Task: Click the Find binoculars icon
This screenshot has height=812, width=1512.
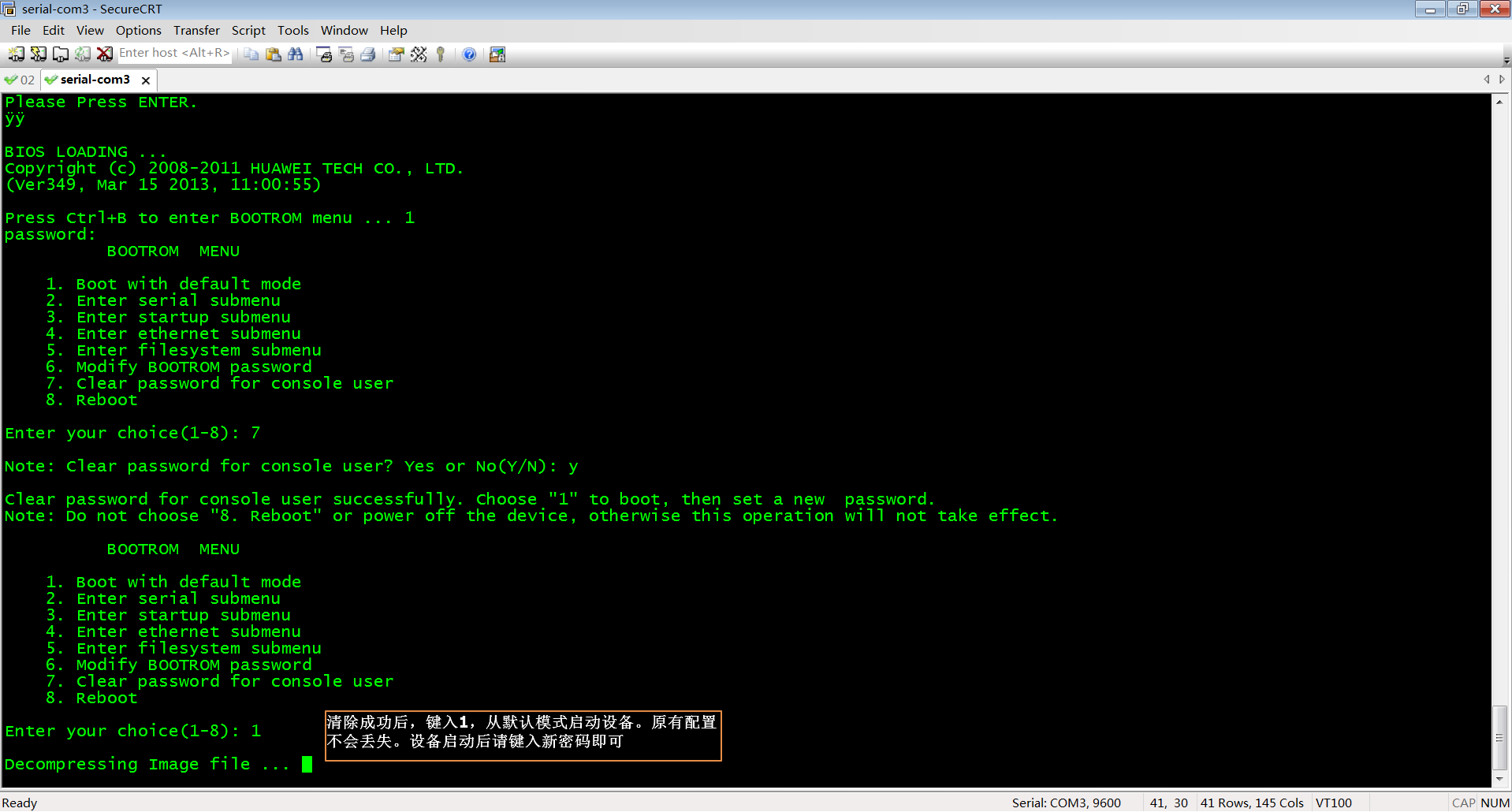Action: pos(295,54)
